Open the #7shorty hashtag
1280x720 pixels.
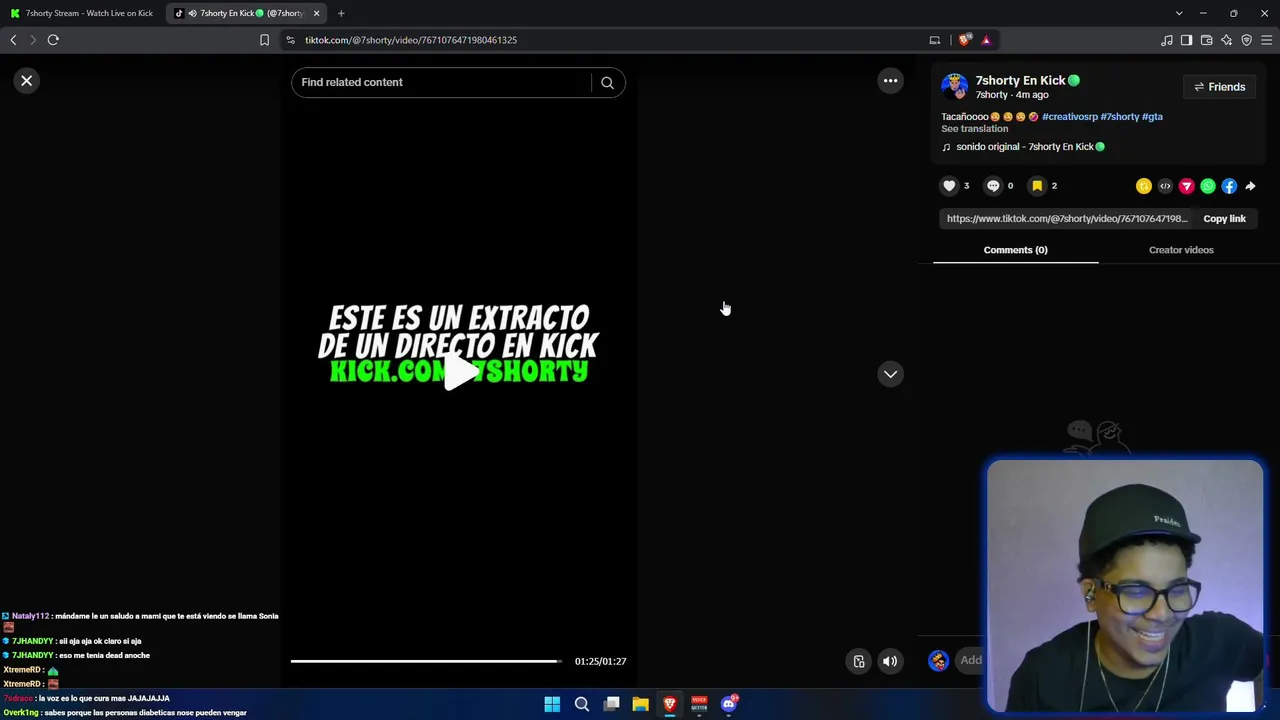click(x=1120, y=117)
